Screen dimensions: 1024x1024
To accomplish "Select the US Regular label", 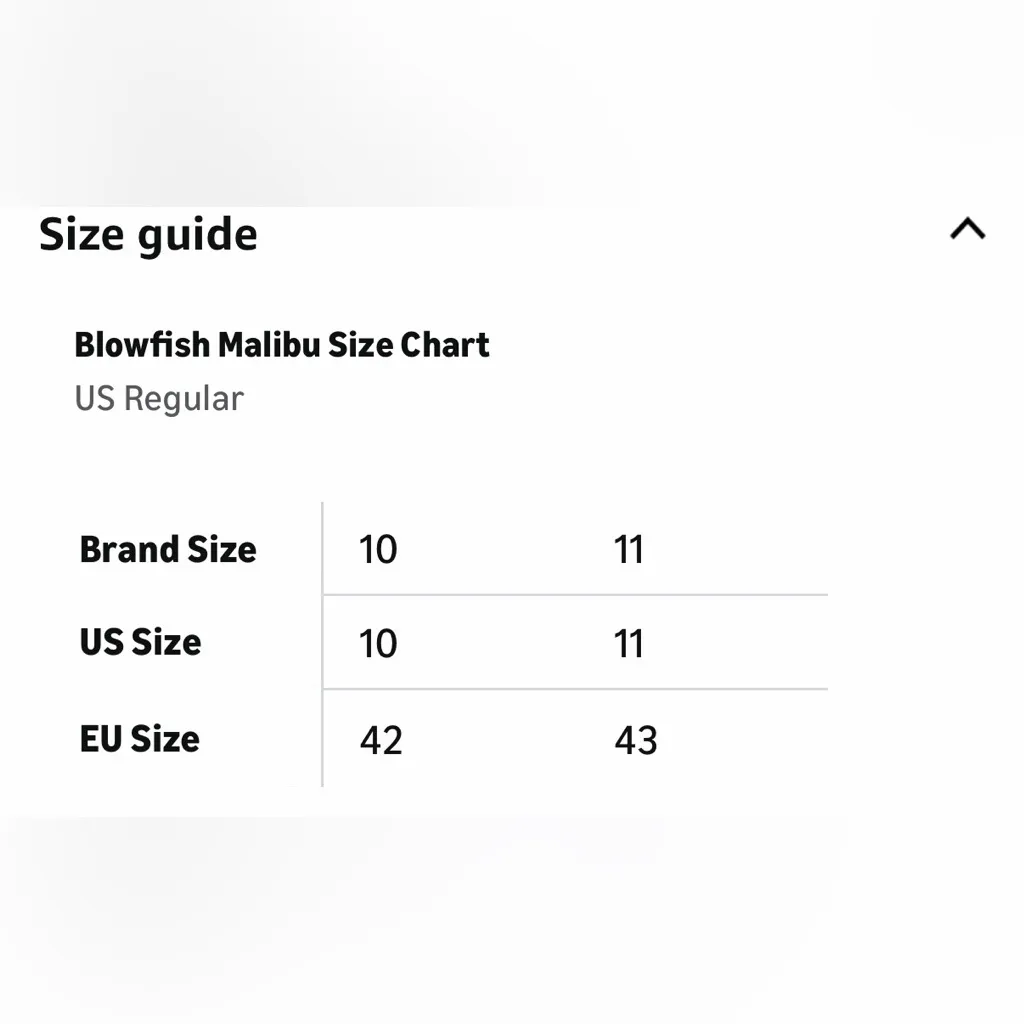I will point(159,398).
